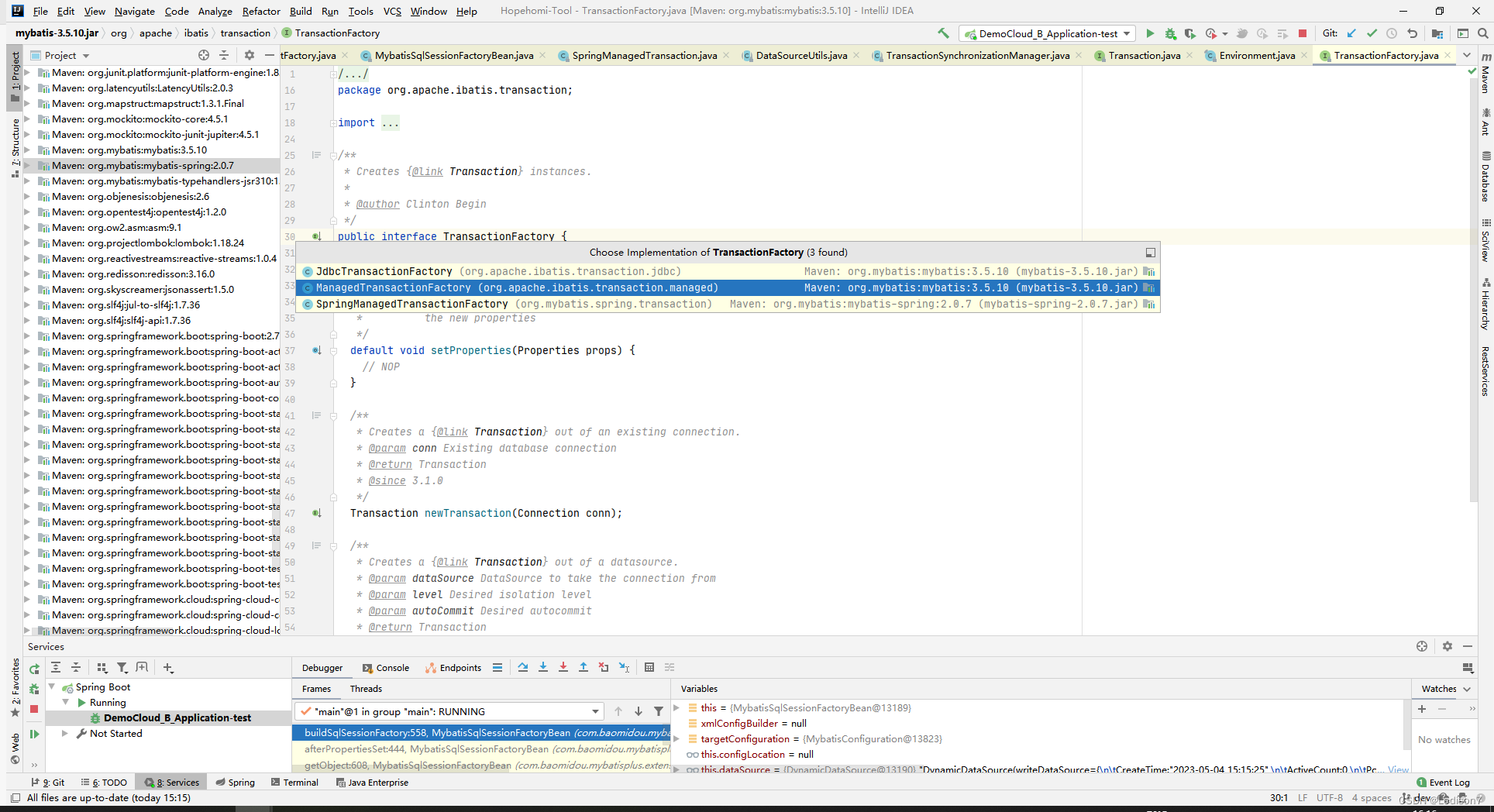
Task: Expand 'this' variable in Variables pane
Action: tap(676, 707)
